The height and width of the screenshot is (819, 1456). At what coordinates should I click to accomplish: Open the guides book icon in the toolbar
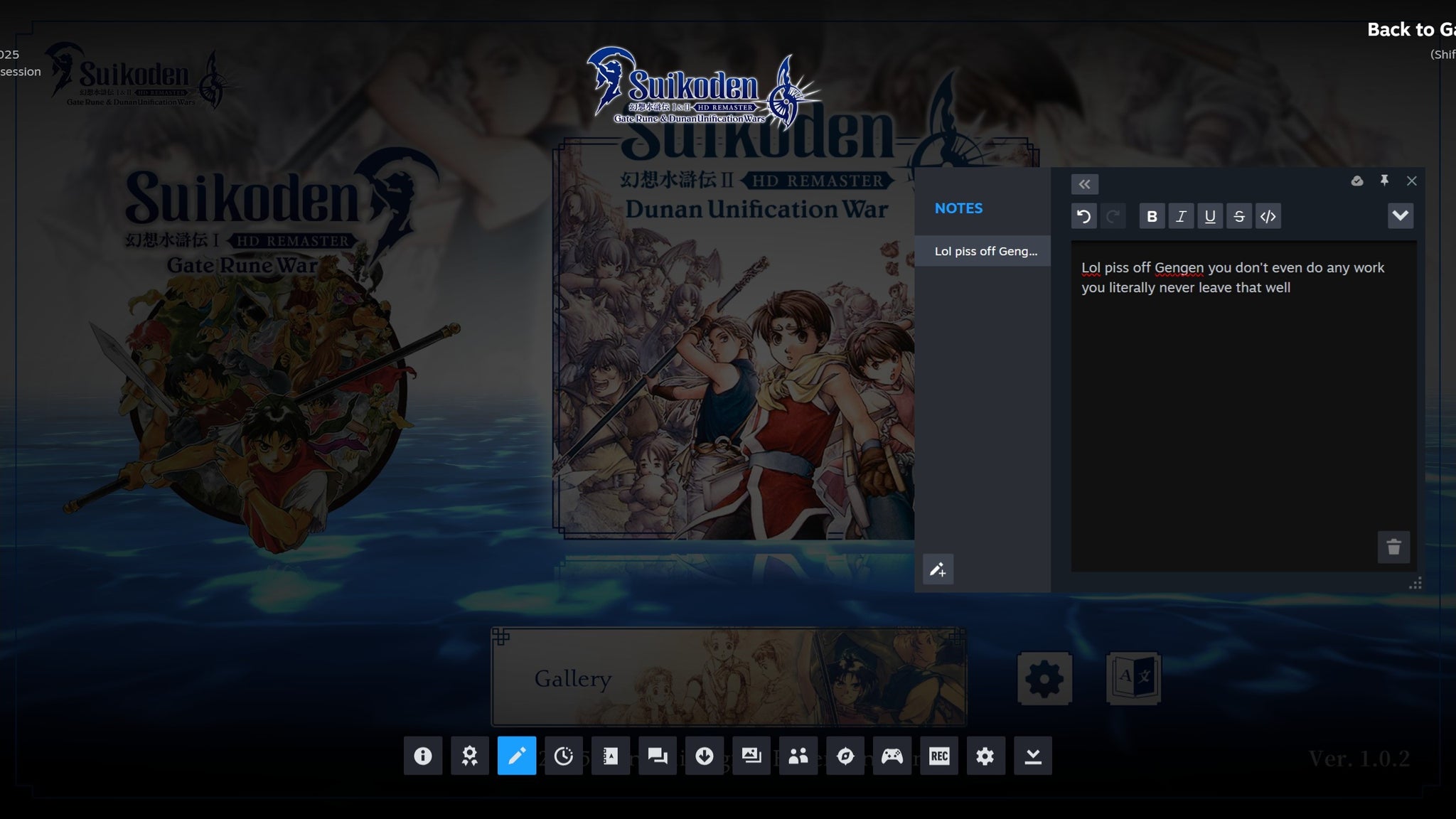611,756
